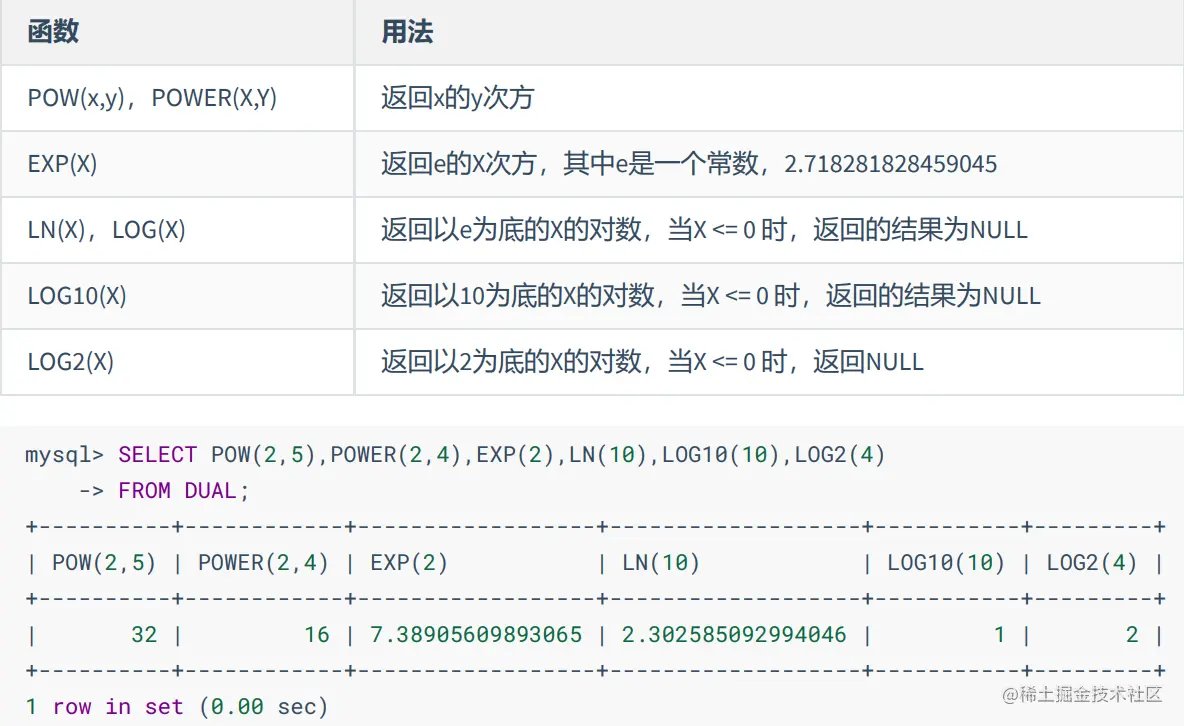The width and height of the screenshot is (1184, 726).
Task: Click LN(10) in the result header row
Action: pos(661,563)
